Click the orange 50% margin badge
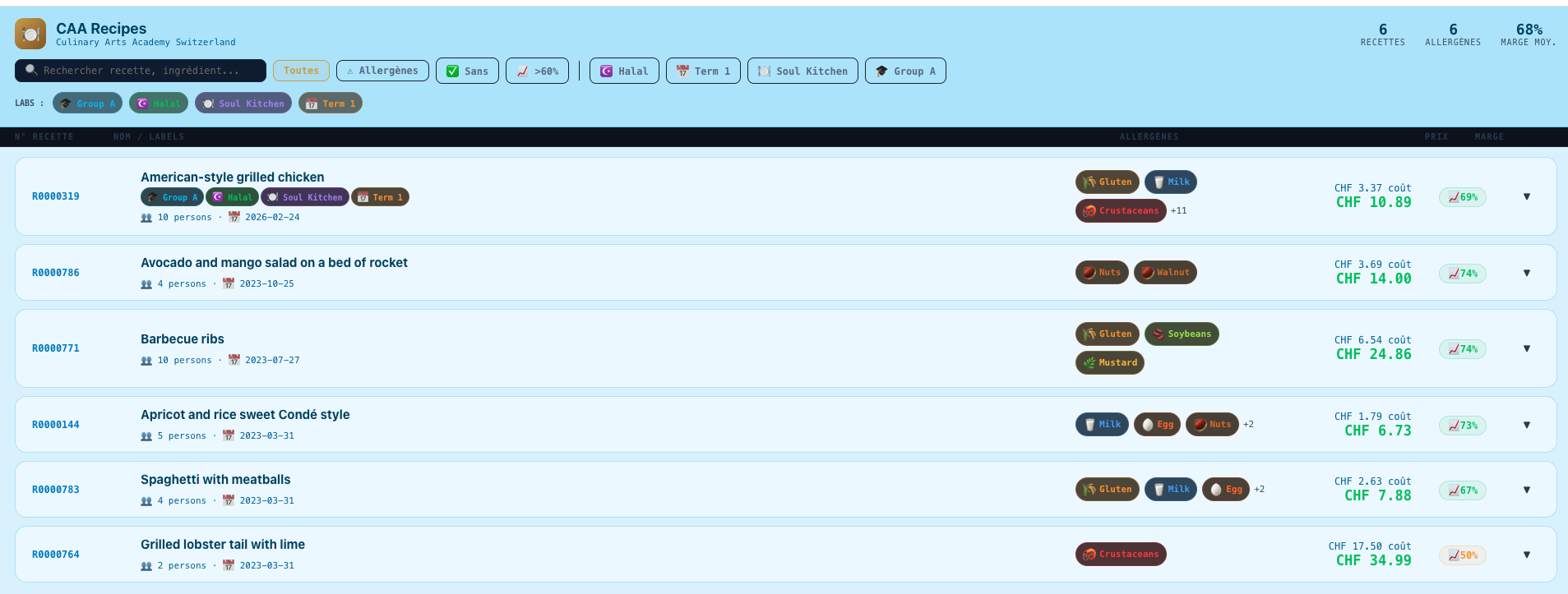Viewport: 1568px width, 594px height. (x=1462, y=555)
